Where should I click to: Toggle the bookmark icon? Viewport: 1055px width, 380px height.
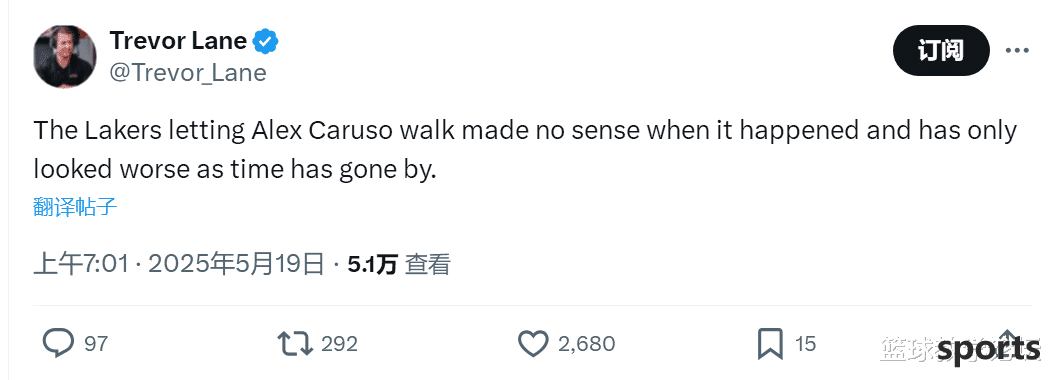point(770,344)
